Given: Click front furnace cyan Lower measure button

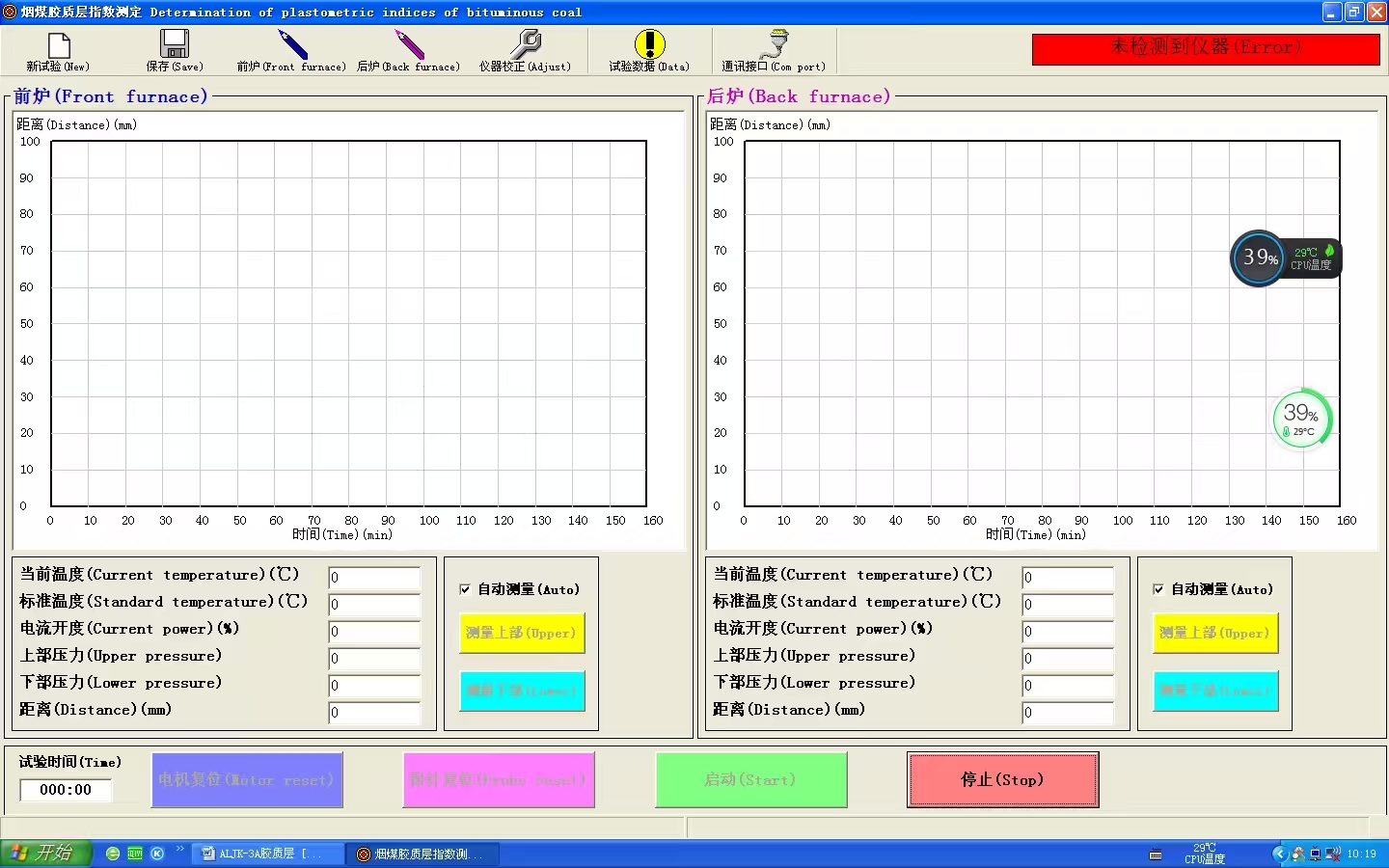Looking at the screenshot, I should pyautogui.click(x=522, y=691).
